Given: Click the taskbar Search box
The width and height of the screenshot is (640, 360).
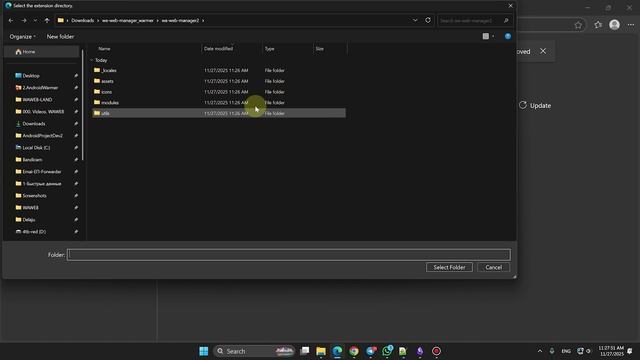Looking at the screenshot, I should coord(253,351).
